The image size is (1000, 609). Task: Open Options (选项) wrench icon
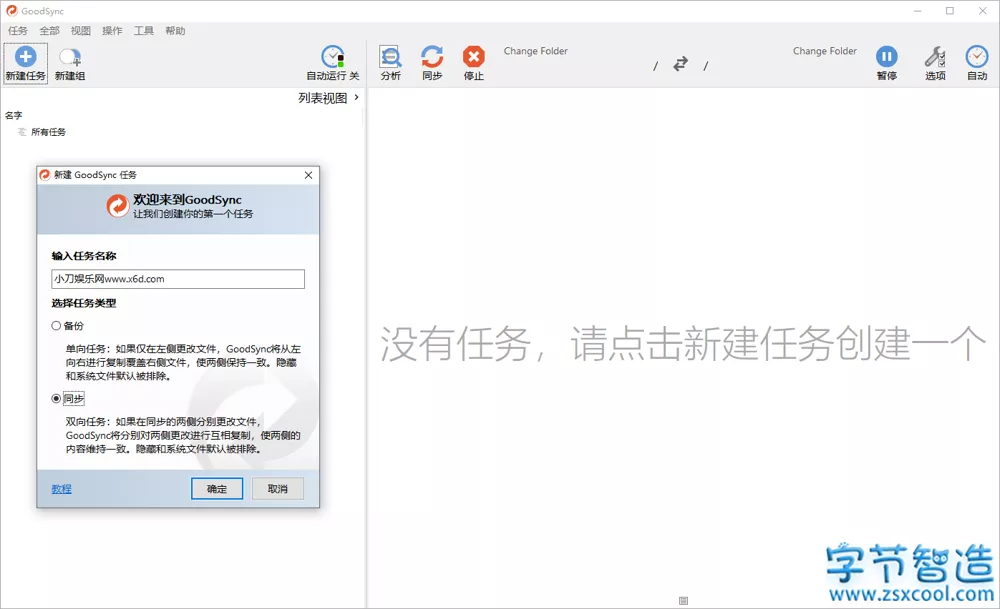coord(935,57)
